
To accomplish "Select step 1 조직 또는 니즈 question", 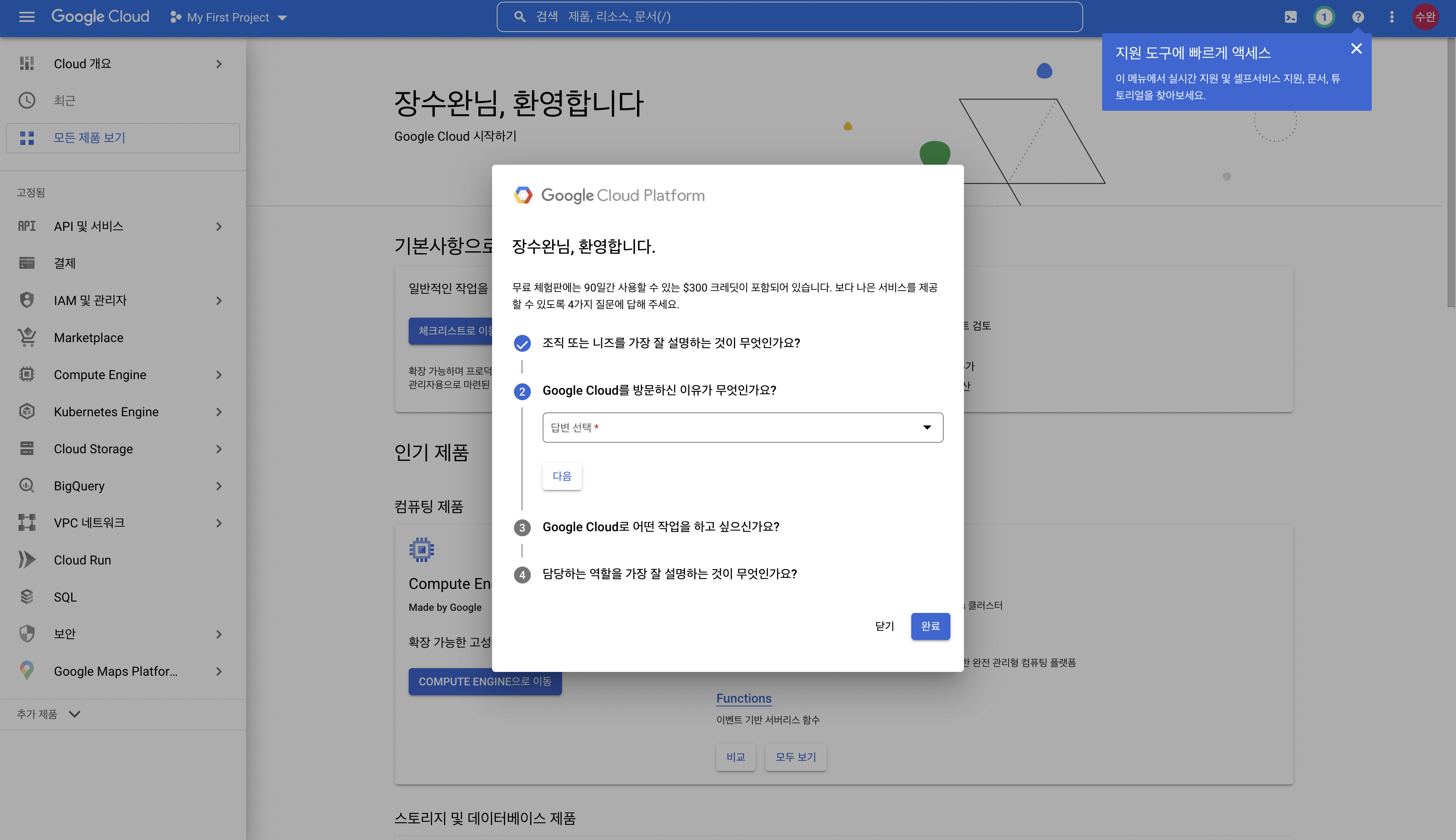I will (x=671, y=342).
